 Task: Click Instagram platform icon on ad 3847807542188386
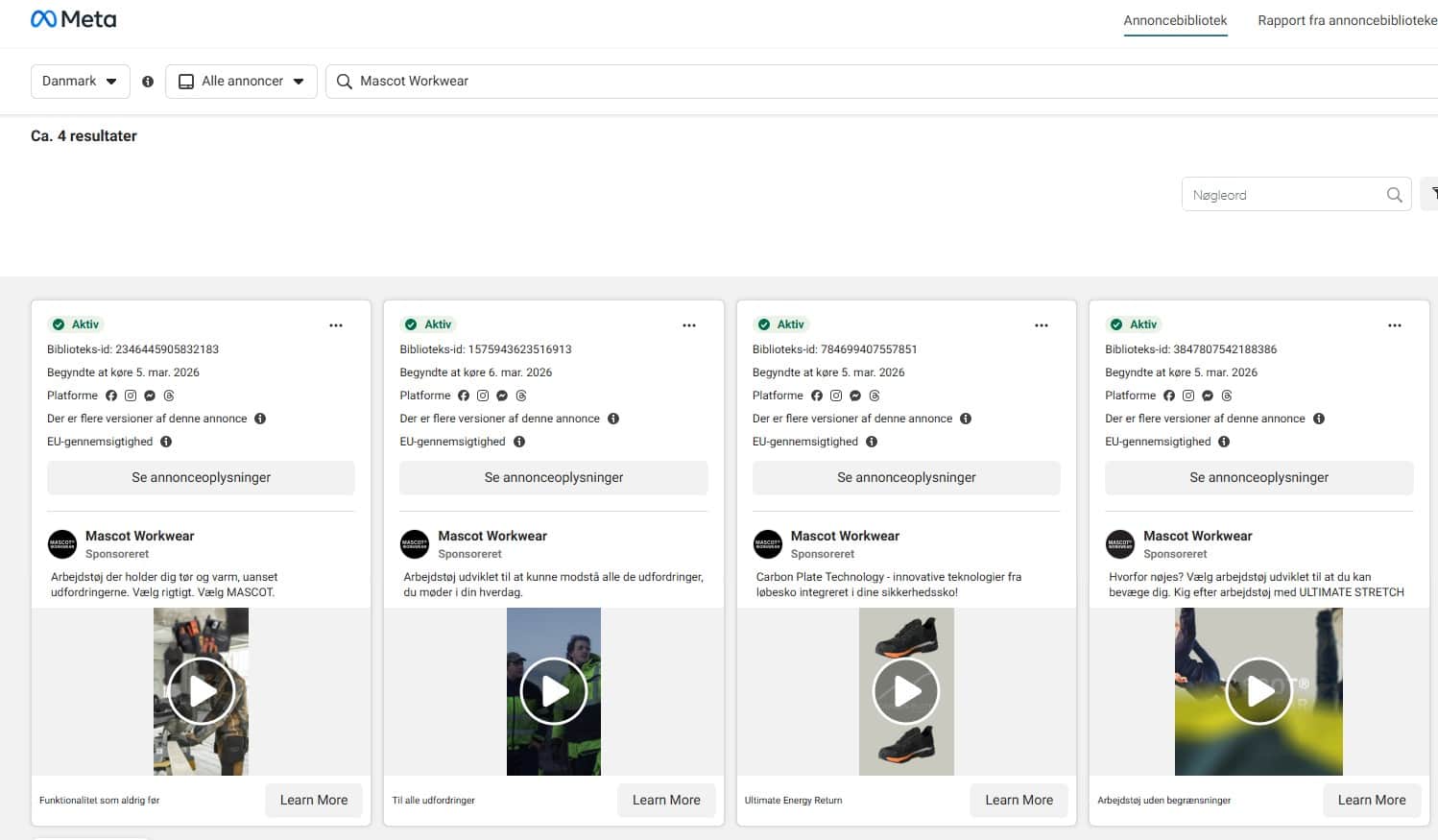(1188, 396)
